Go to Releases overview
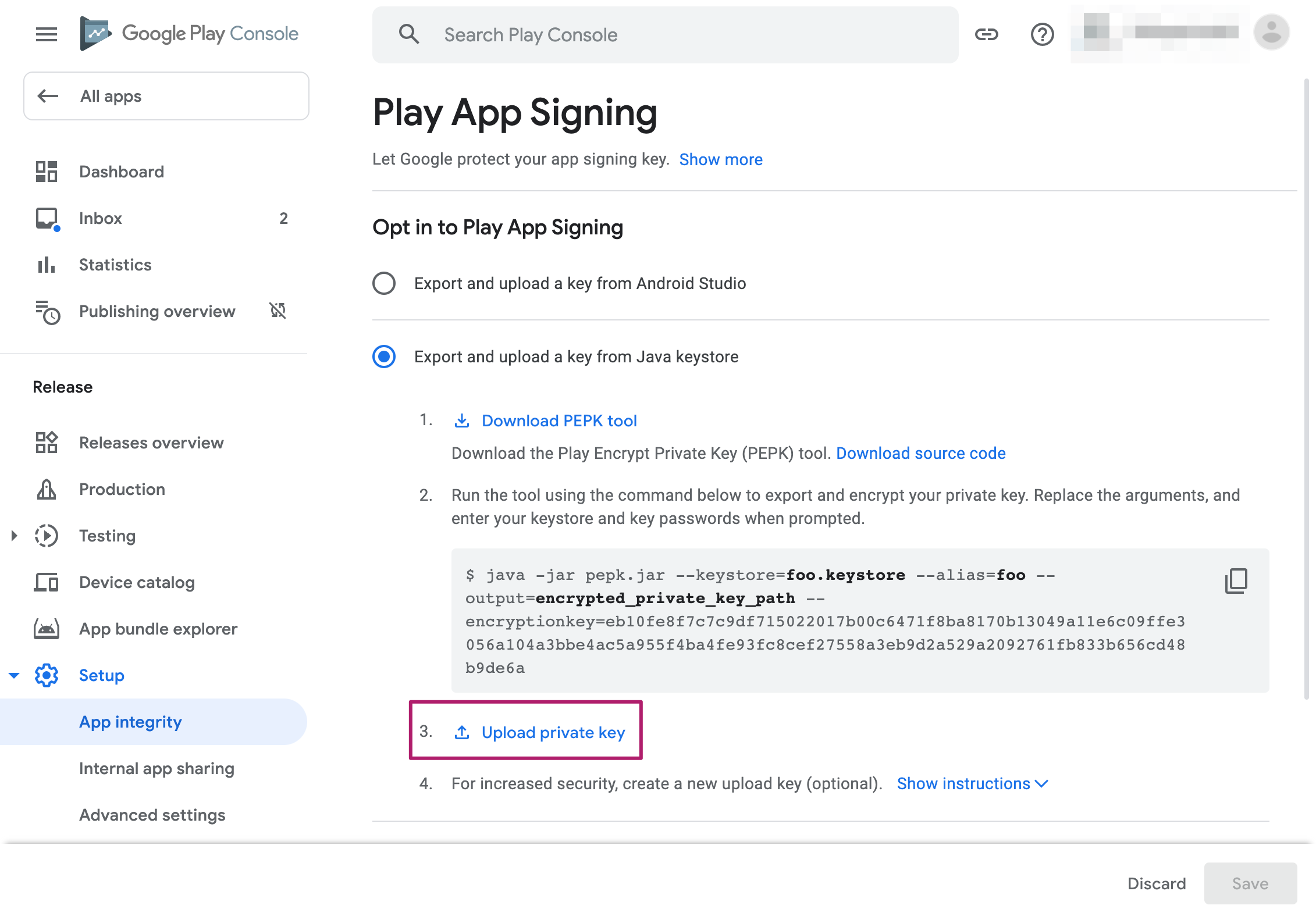 coord(151,442)
